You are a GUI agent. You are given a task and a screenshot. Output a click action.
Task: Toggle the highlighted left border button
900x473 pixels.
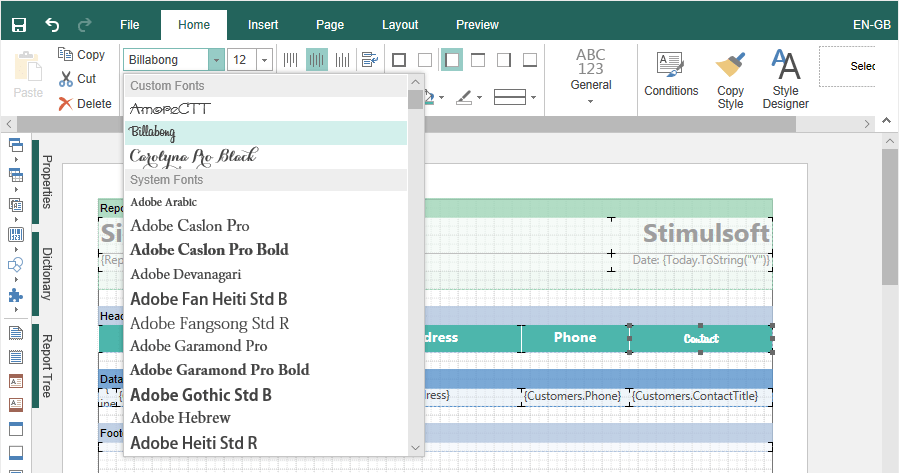(452, 60)
